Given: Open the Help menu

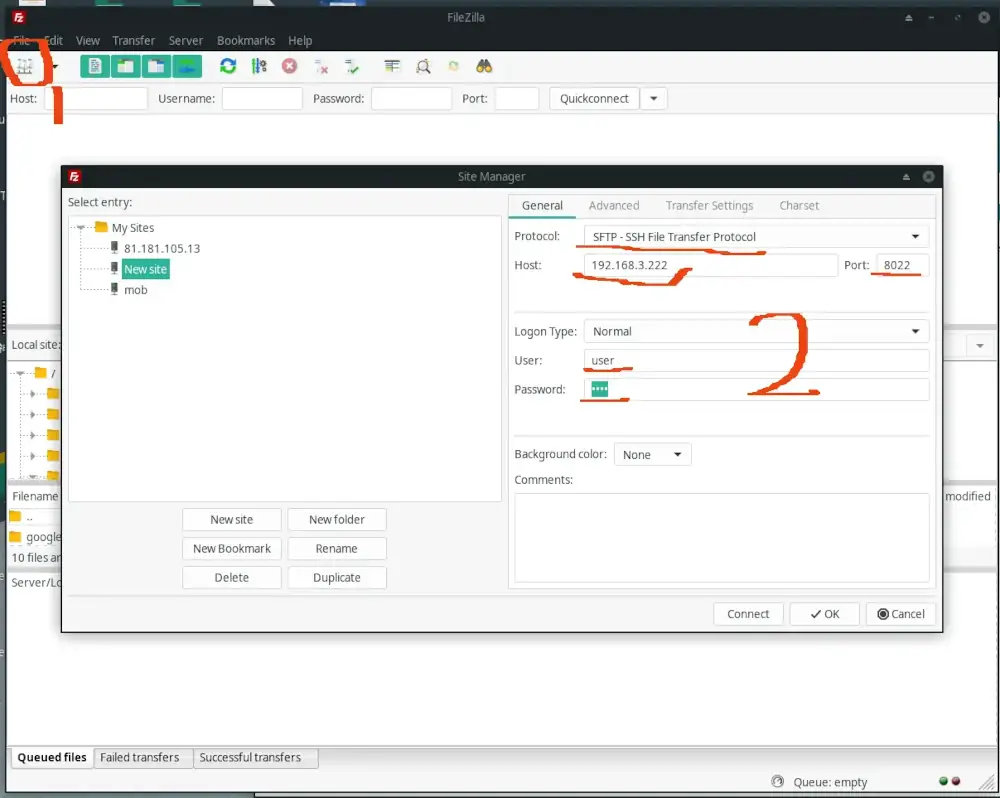Looking at the screenshot, I should click(x=300, y=41).
